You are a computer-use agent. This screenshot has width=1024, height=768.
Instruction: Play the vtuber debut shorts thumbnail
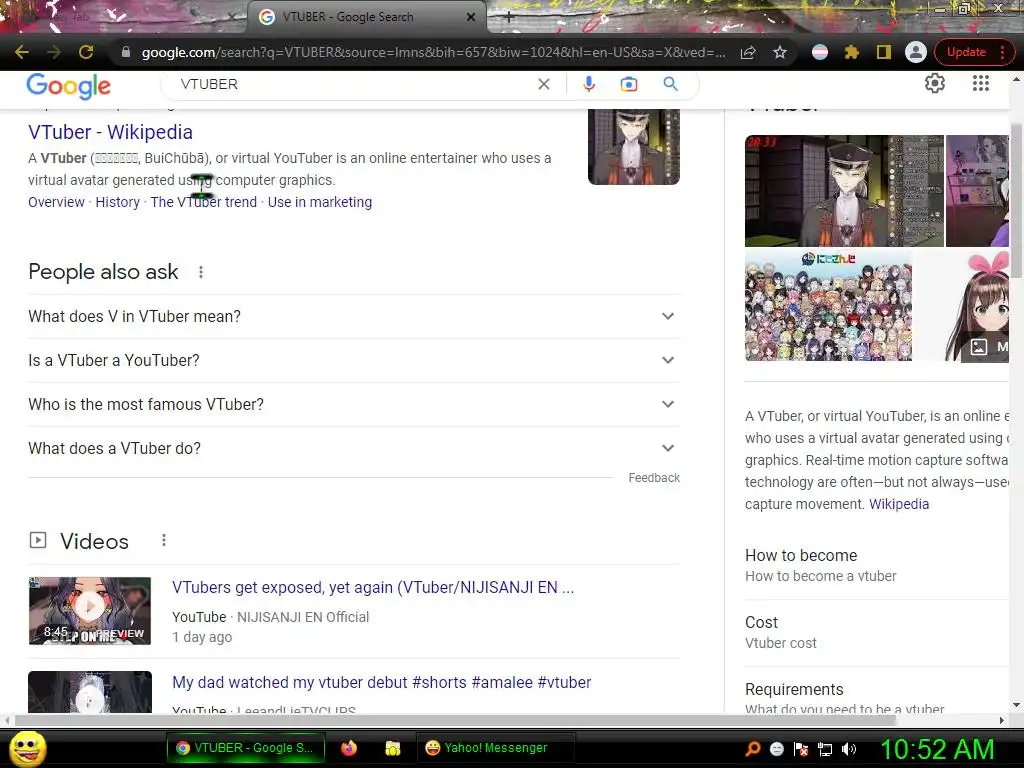coord(89,692)
